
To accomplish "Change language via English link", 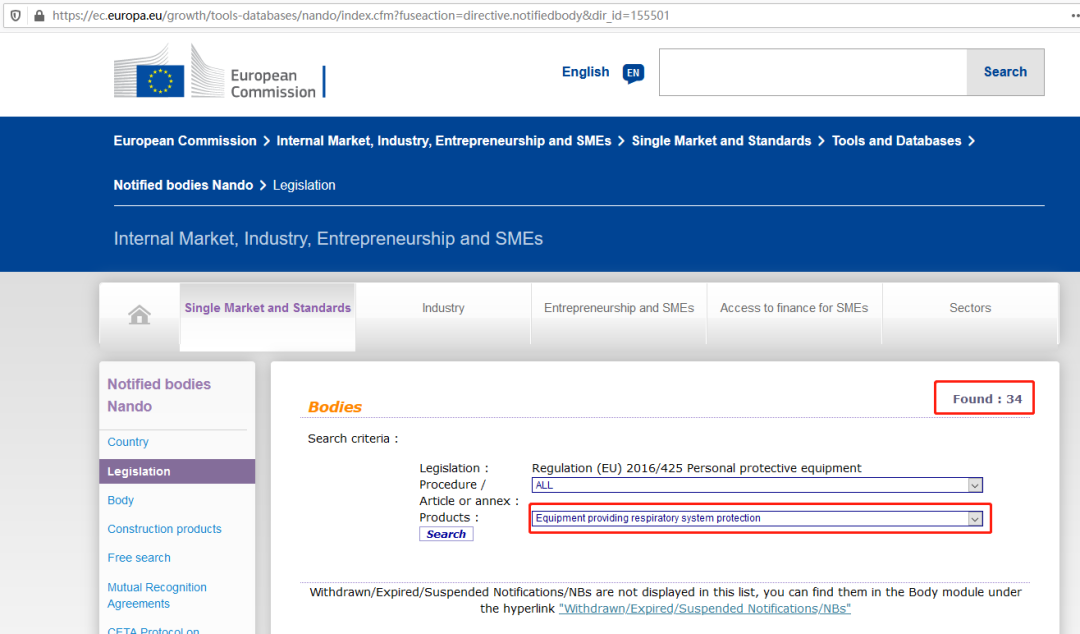I will (x=585, y=72).
